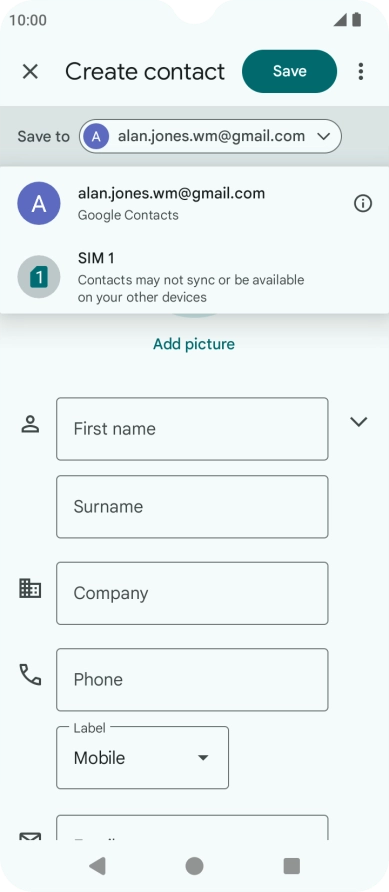Open the Mobile label dropdown

point(142,758)
